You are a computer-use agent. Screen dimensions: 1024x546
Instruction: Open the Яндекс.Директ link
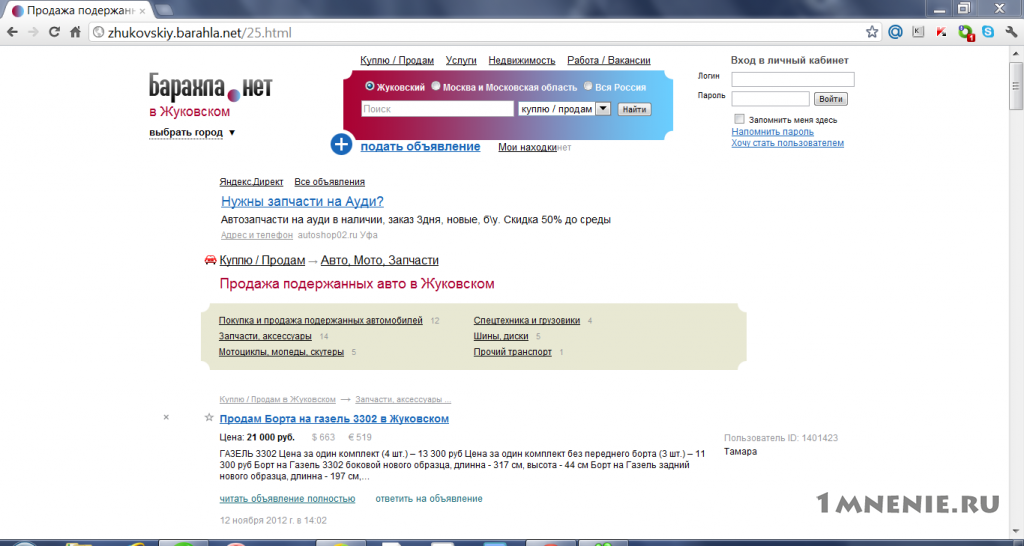251,182
